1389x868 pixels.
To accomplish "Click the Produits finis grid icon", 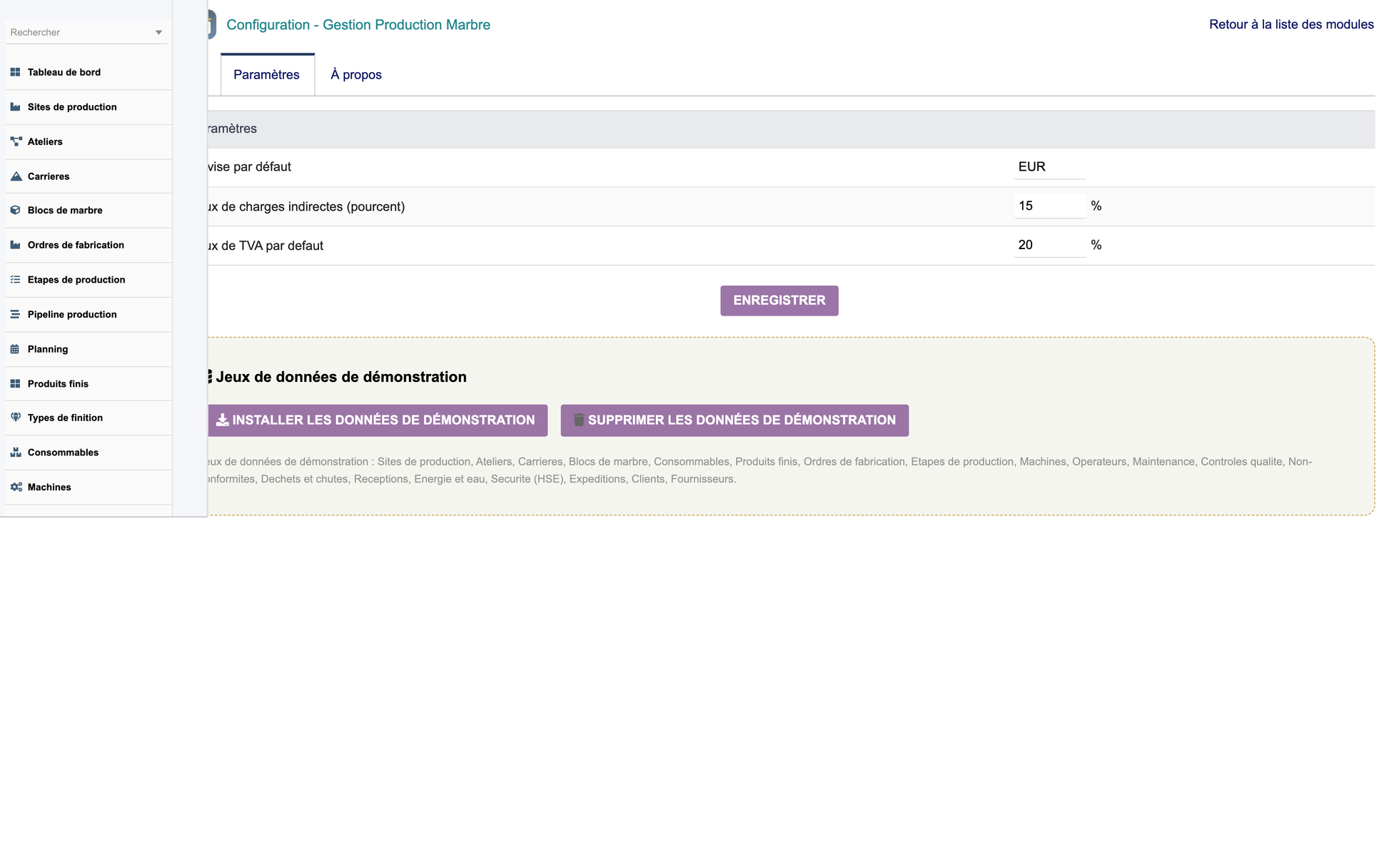I will click(15, 384).
